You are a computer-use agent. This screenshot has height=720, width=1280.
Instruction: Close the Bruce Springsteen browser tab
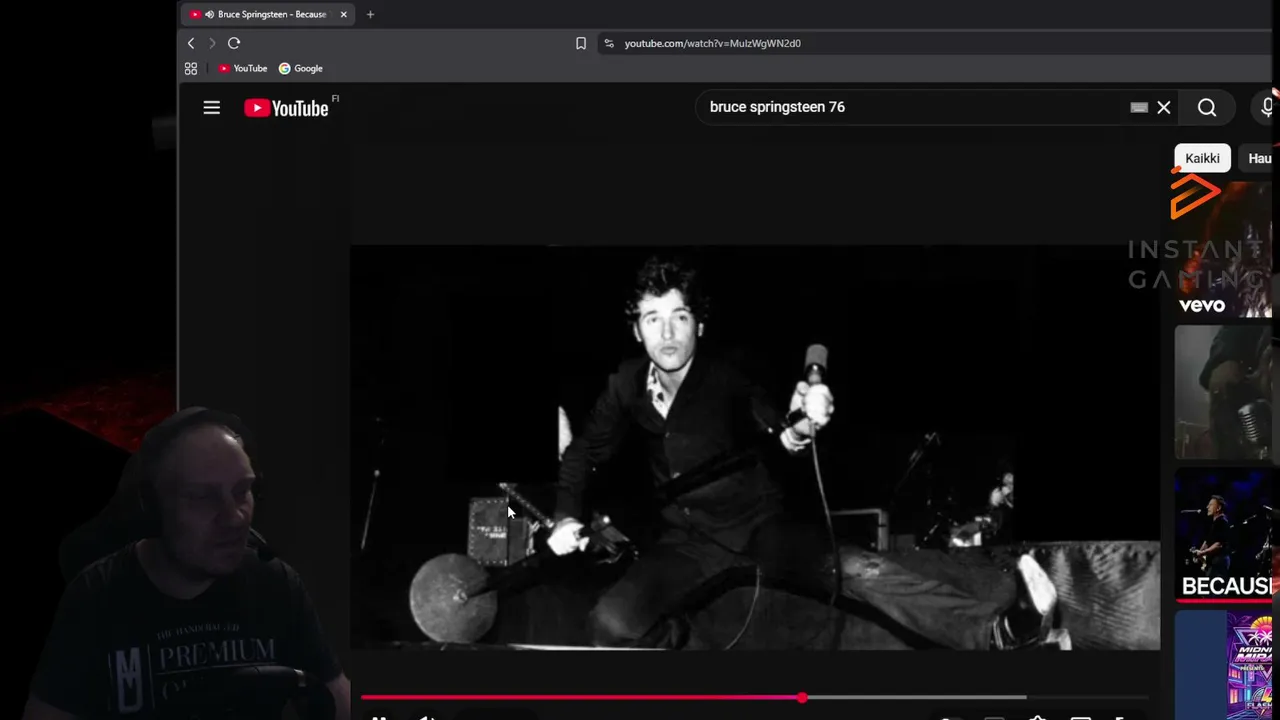[x=343, y=14]
